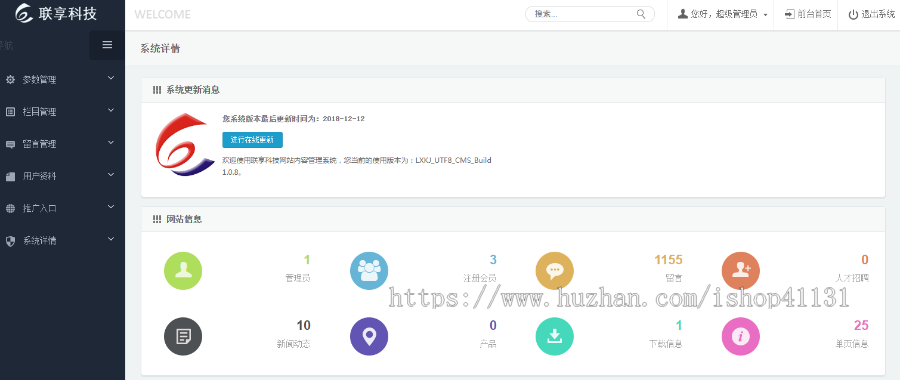The width and height of the screenshot is (900, 380).
Task: Expand the 系统详情 chevron
Action: [111, 239]
